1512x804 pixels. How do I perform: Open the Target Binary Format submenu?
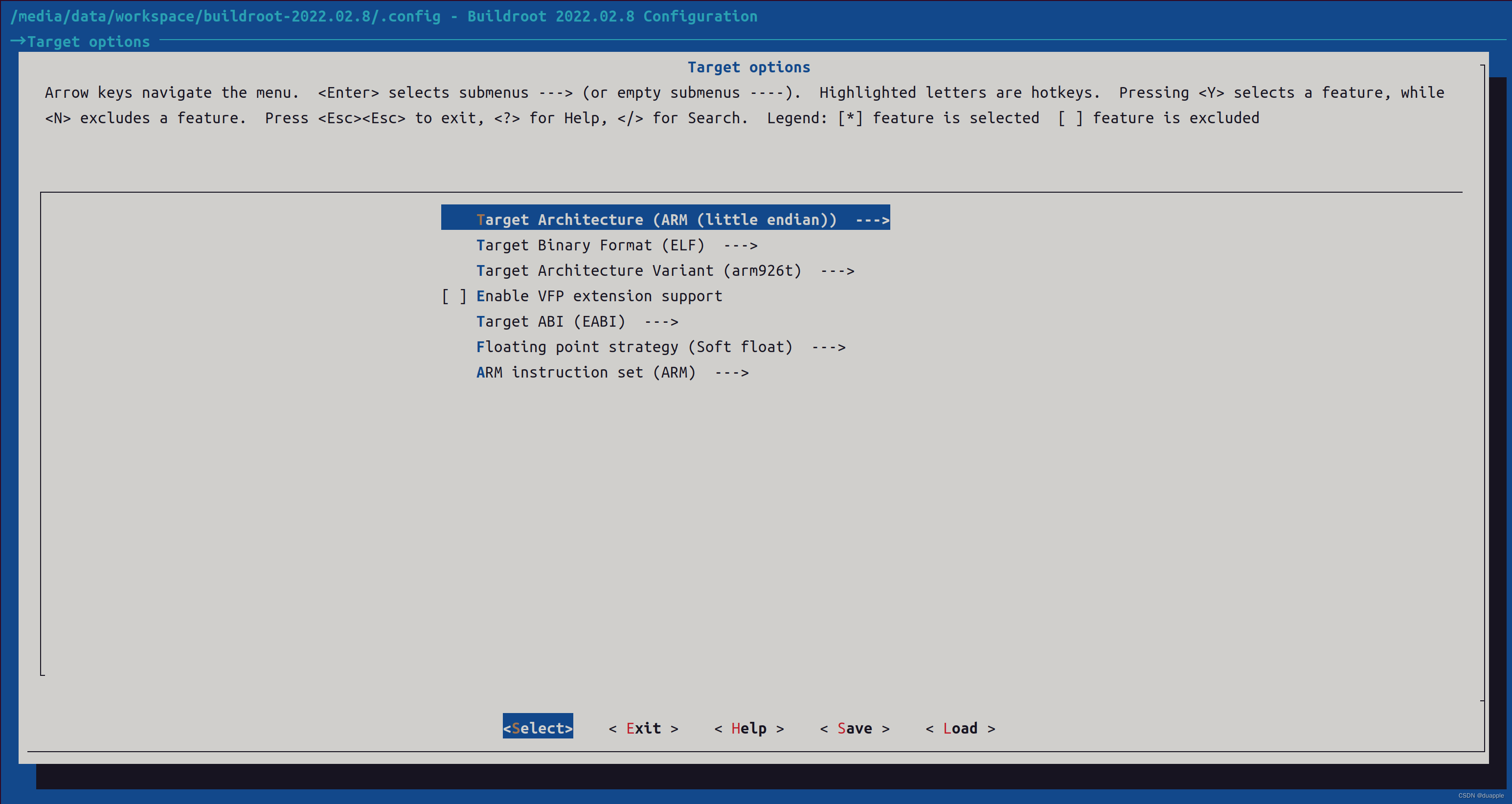pyautogui.click(x=590, y=246)
